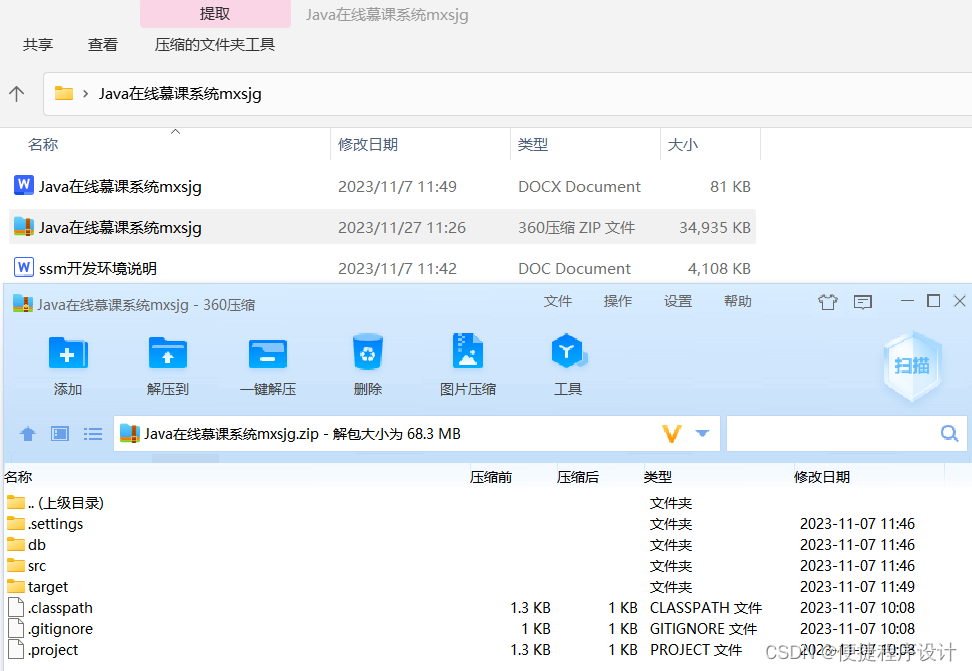
Task: Click the src folder icon in the archive
Action: click(16, 566)
